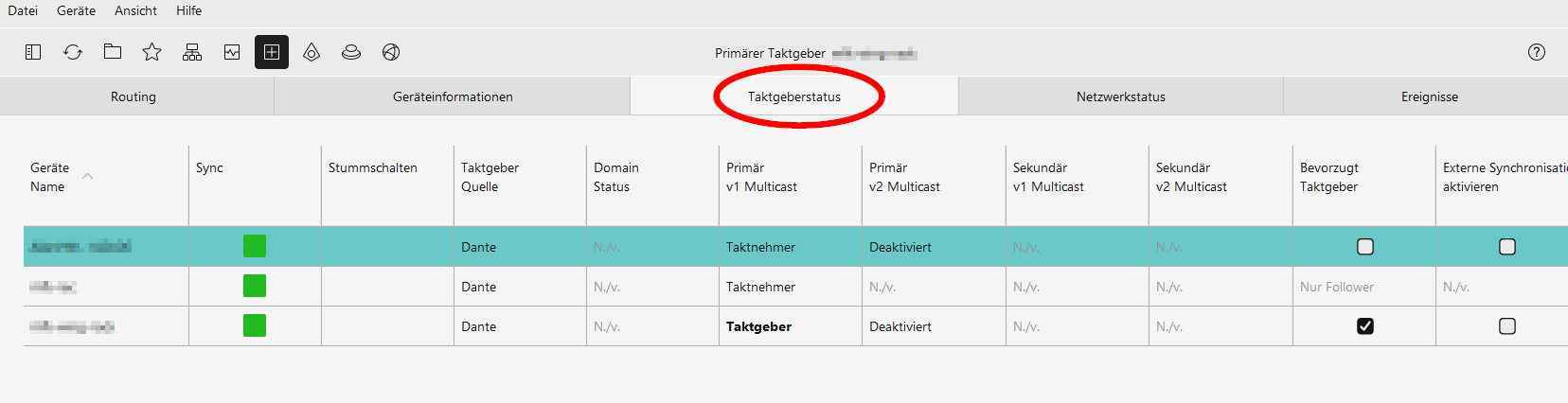Click the star favorites toolbar icon
The image size is (1568, 403).
point(151,52)
